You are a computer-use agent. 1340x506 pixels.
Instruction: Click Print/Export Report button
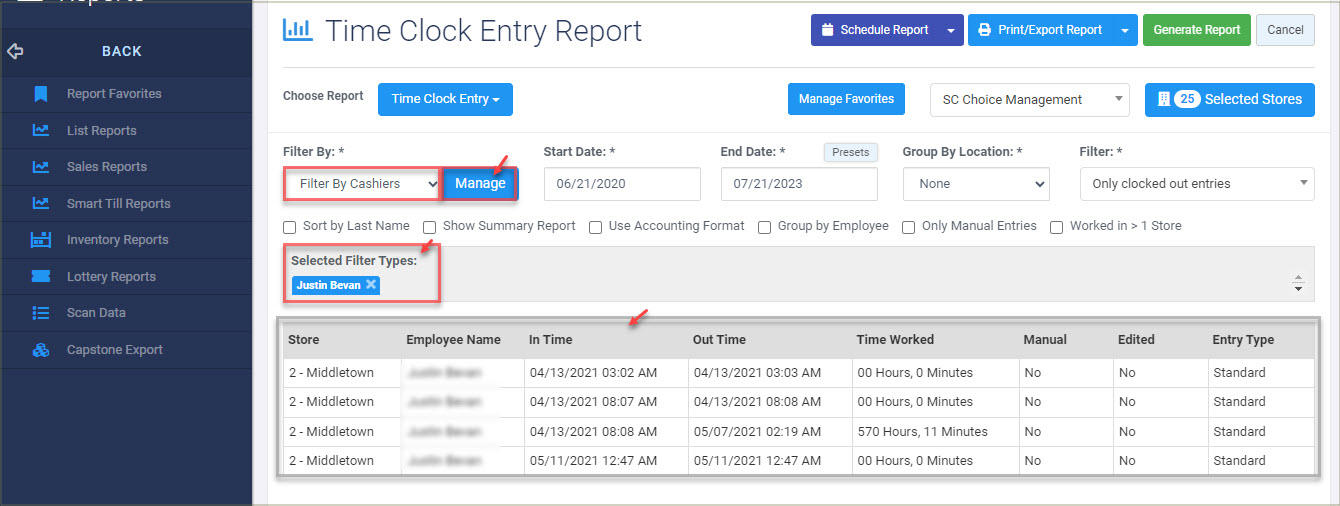pyautogui.click(x=1040, y=30)
